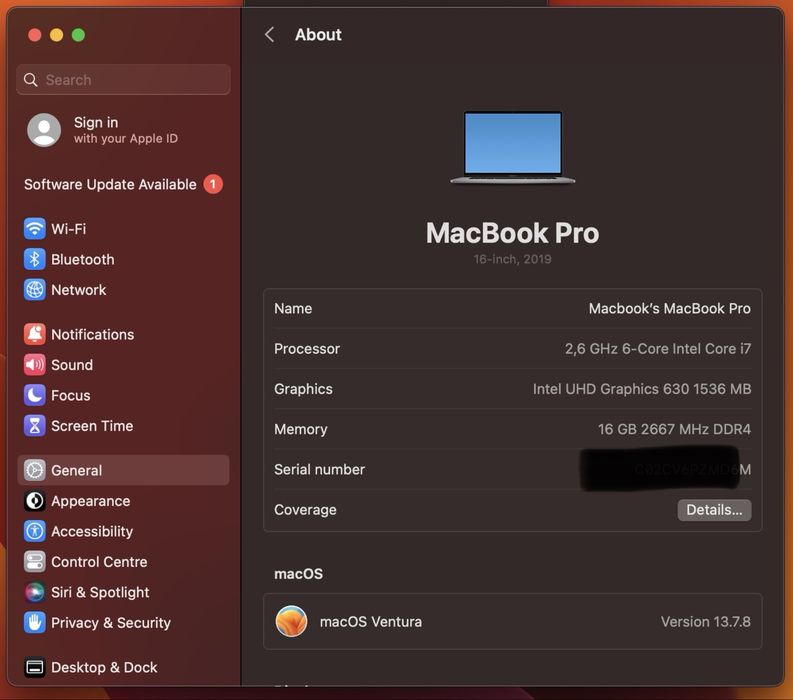Click the green zoom window button
793x700 pixels.
tap(78, 35)
